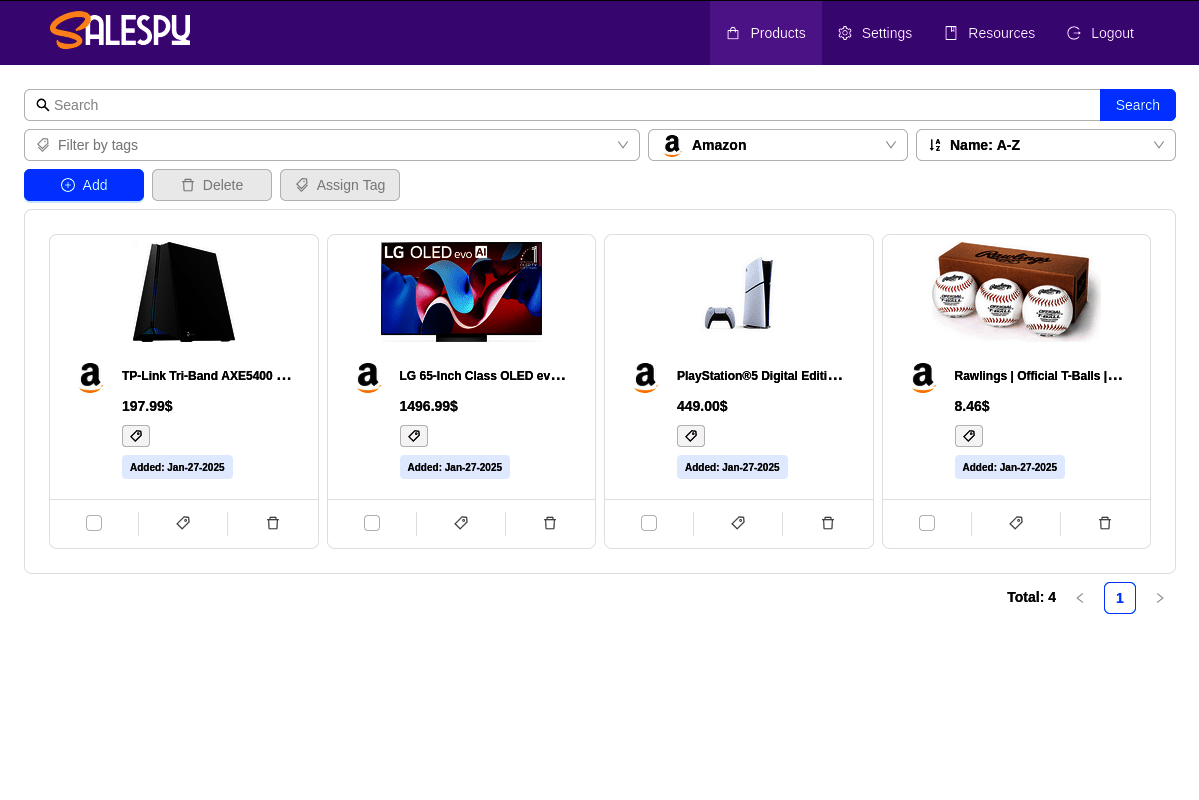Click Amazon logo on TP-Link card
The image size is (1199, 800).
click(90, 378)
